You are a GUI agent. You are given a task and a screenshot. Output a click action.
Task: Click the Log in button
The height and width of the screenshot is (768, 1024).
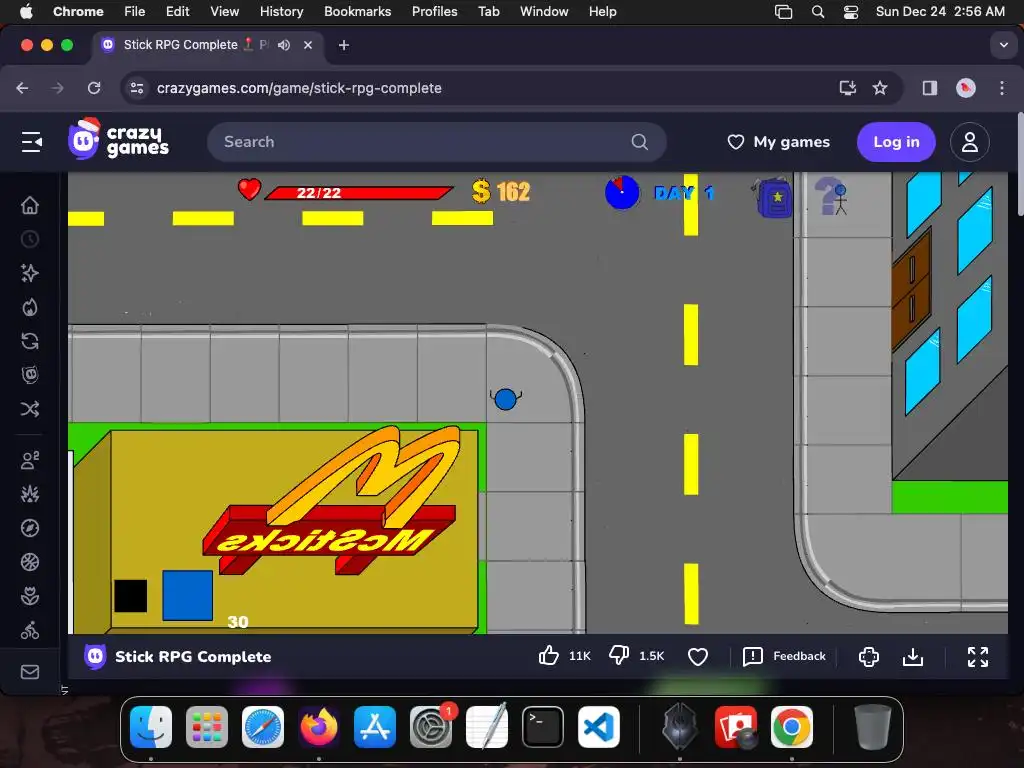896,142
